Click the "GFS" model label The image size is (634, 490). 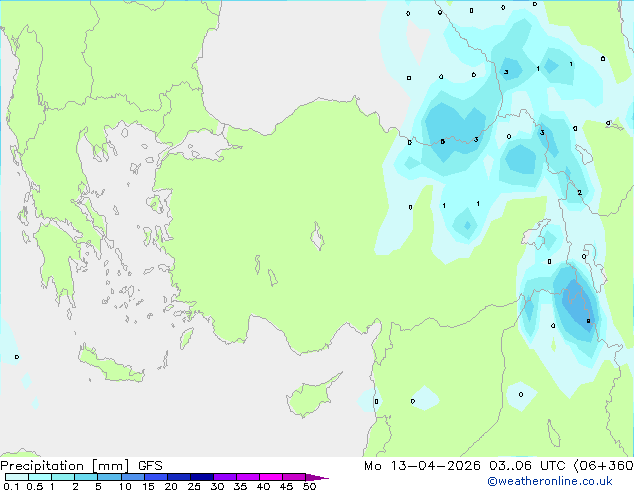[x=150, y=466]
